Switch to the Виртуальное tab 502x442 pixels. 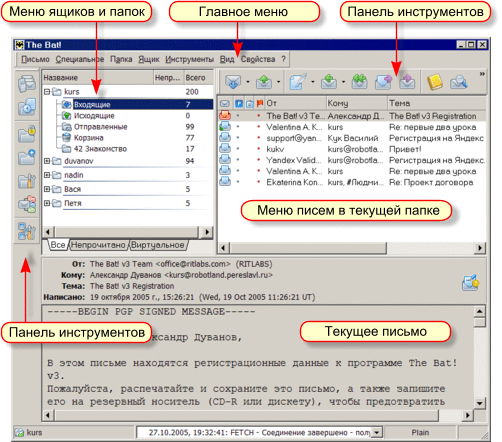click(x=158, y=245)
